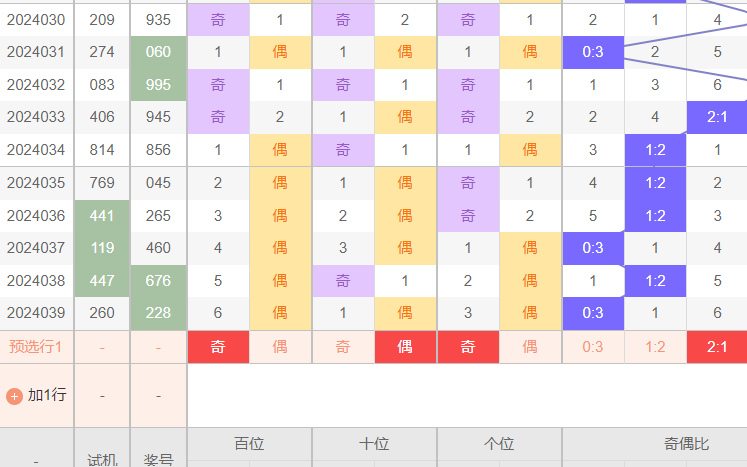Screen dimensions: 747x467
Task: Click green test number 441 in row 2024036
Action: pyautogui.click(x=102, y=216)
